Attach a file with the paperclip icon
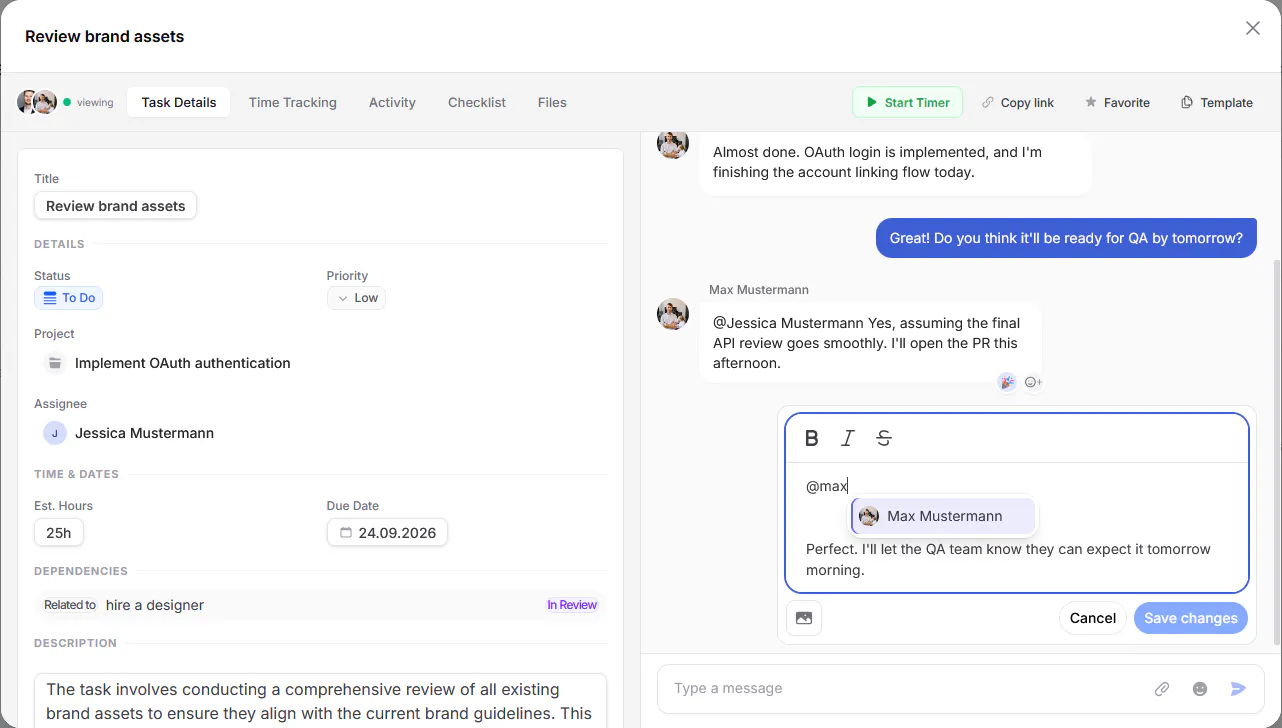Screen dimensions: 1282x728 click(x=1162, y=688)
